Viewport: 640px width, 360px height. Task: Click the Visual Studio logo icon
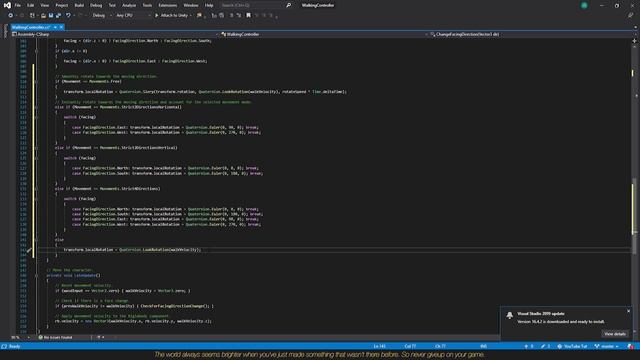[x=7, y=5]
